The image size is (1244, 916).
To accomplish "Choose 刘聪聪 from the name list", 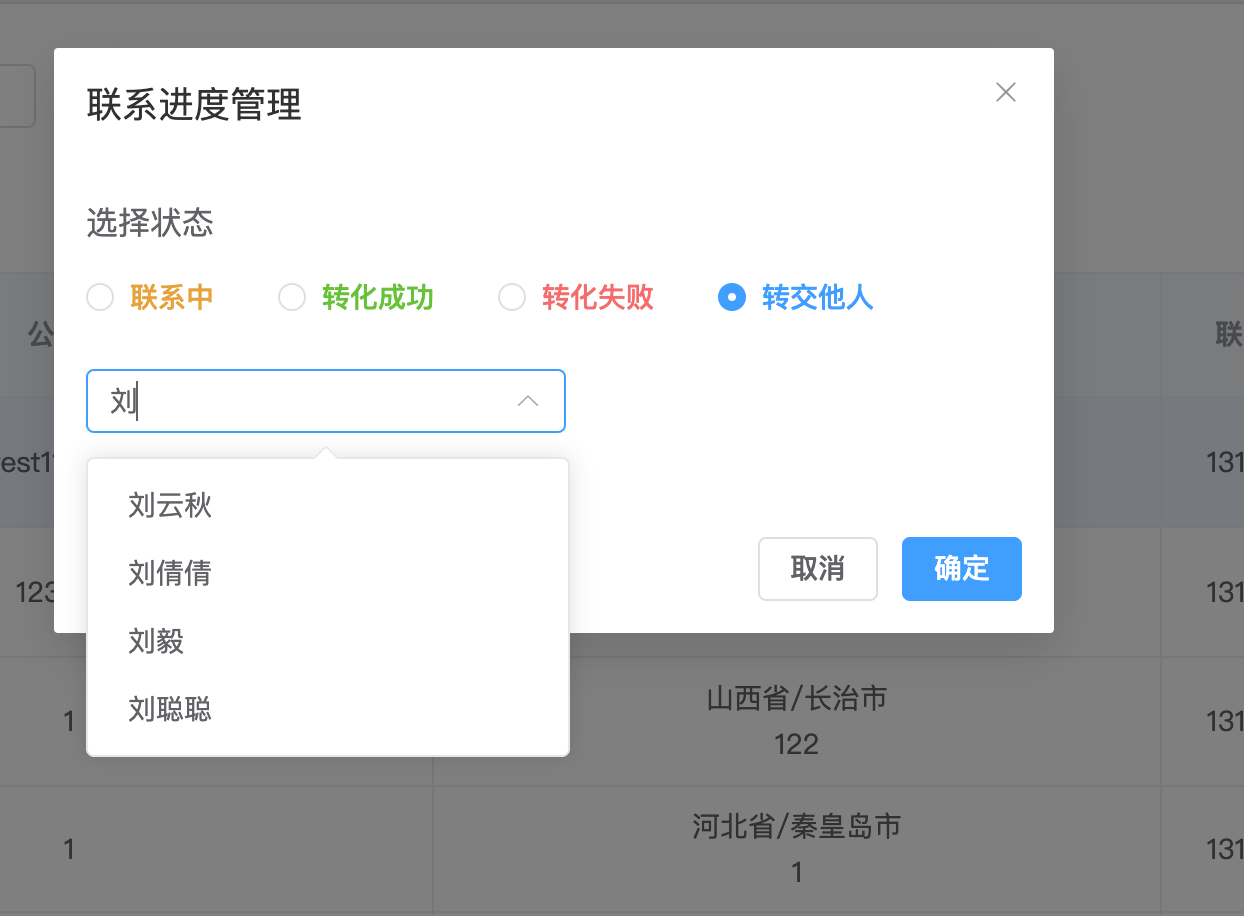I will click(x=170, y=710).
